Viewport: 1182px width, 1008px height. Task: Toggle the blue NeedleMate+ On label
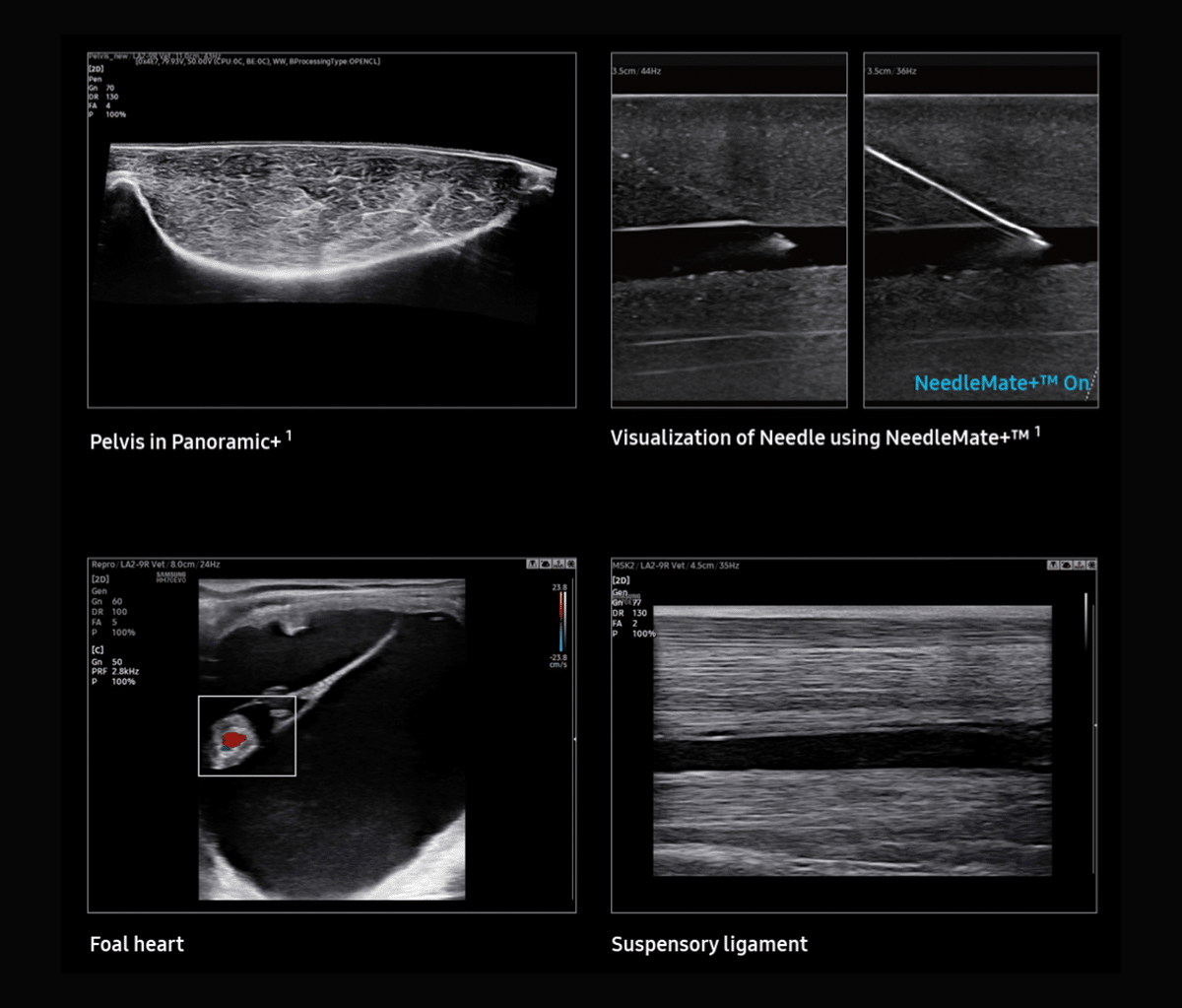pyautogui.click(x=1001, y=383)
